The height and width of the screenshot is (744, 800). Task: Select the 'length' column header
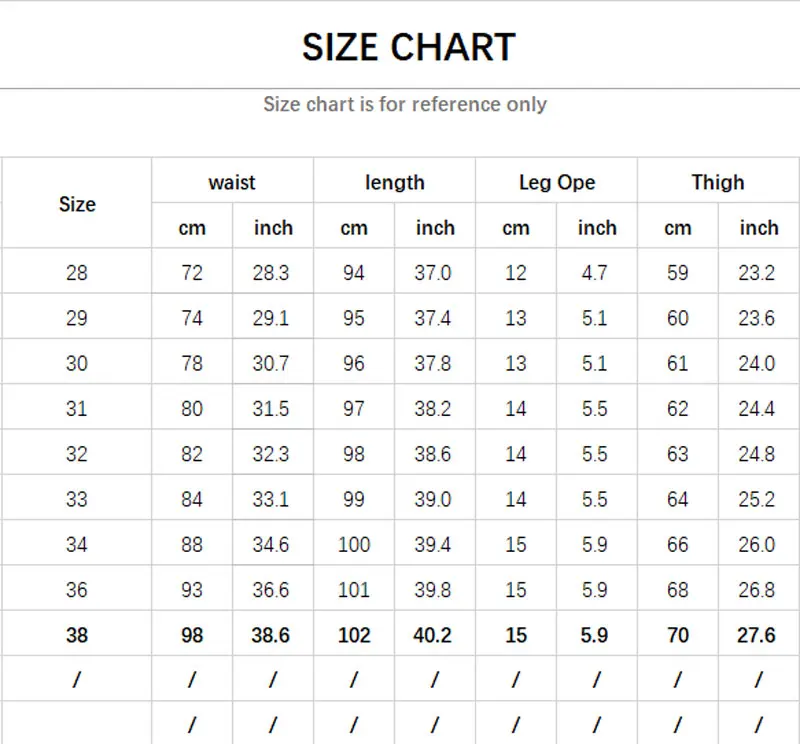tap(394, 182)
